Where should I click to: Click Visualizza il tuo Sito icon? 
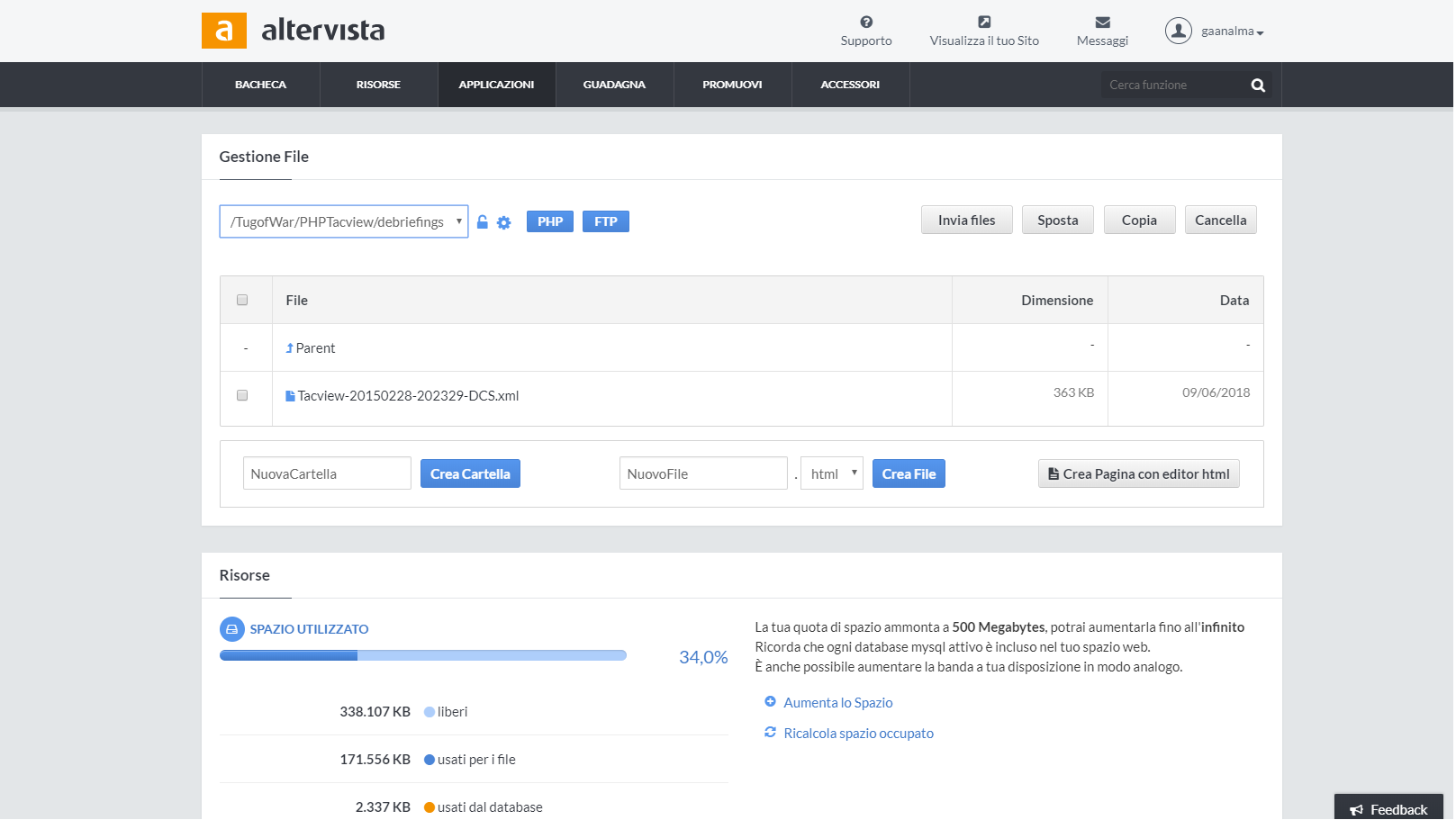click(984, 22)
